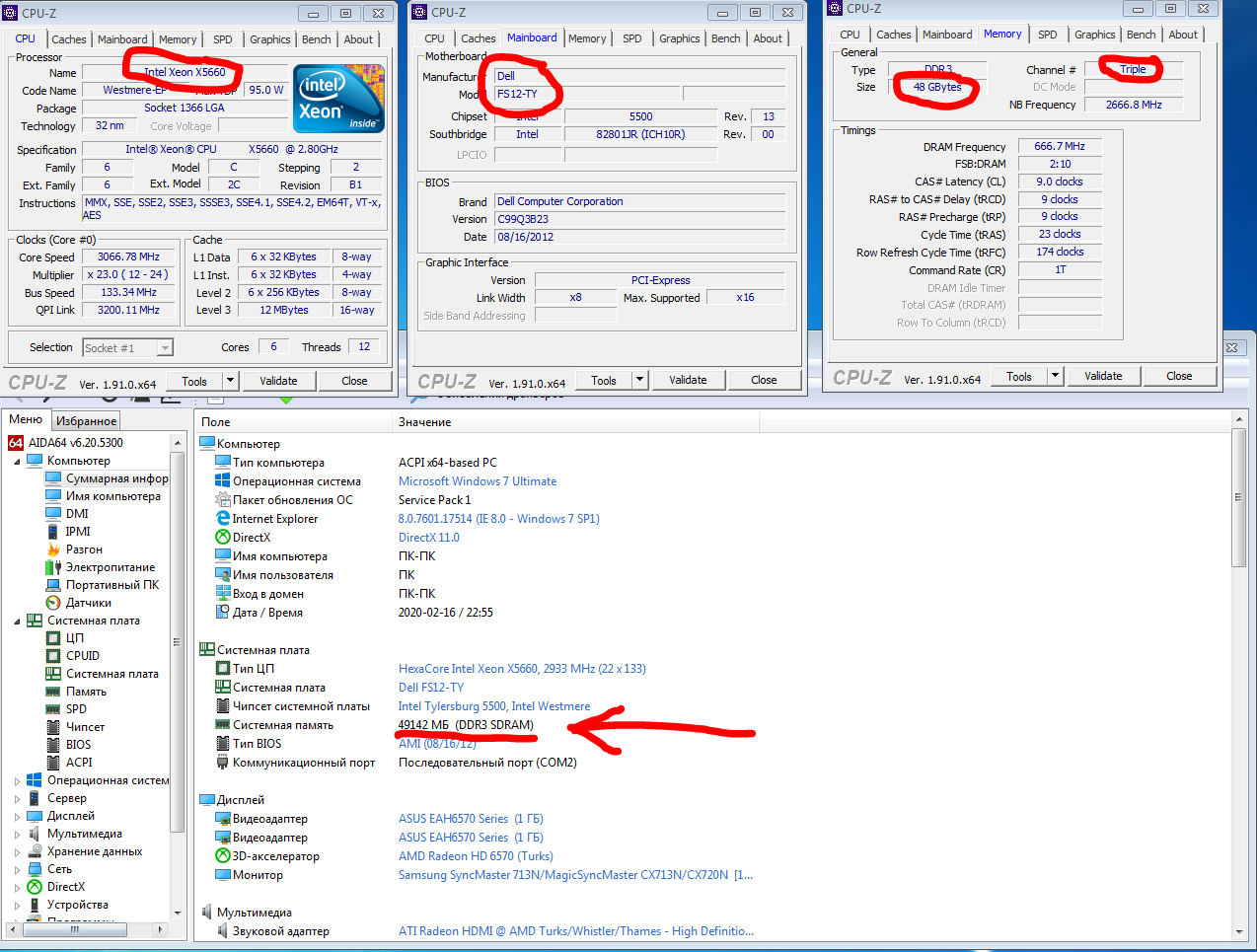
Task: Collapse the Системная плата tree node
Action: [17, 622]
